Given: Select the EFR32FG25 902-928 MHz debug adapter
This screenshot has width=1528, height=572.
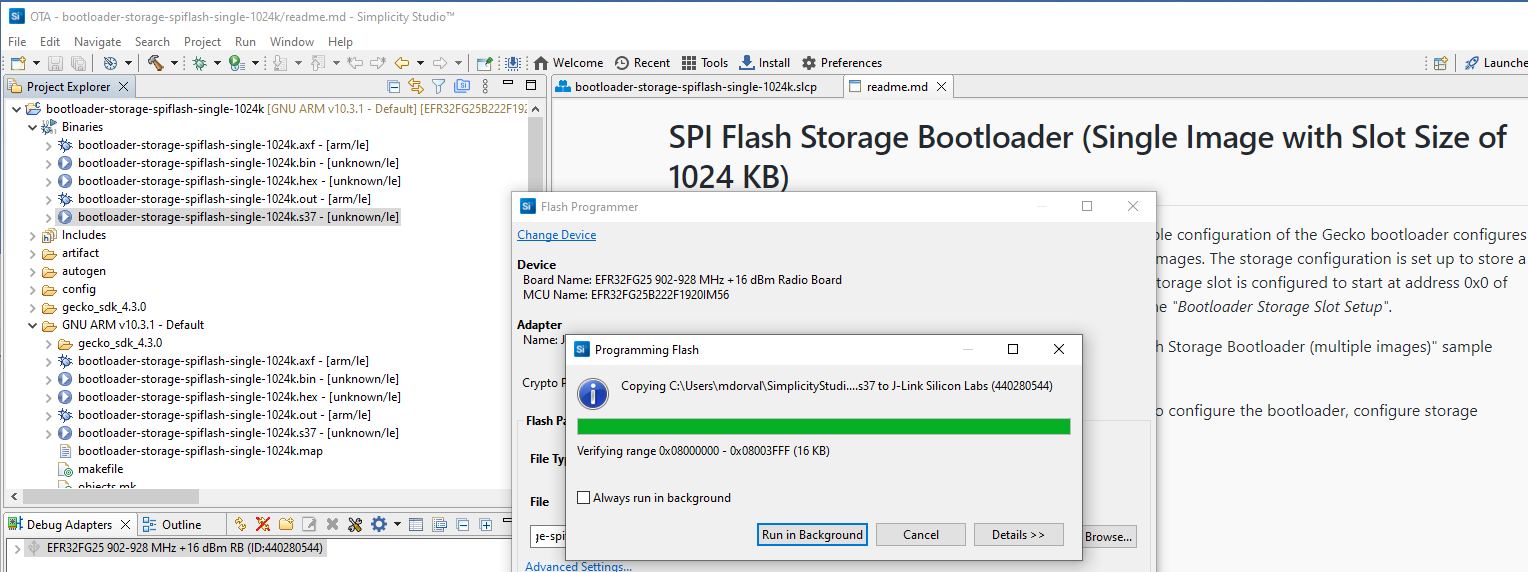Looking at the screenshot, I should (184, 548).
